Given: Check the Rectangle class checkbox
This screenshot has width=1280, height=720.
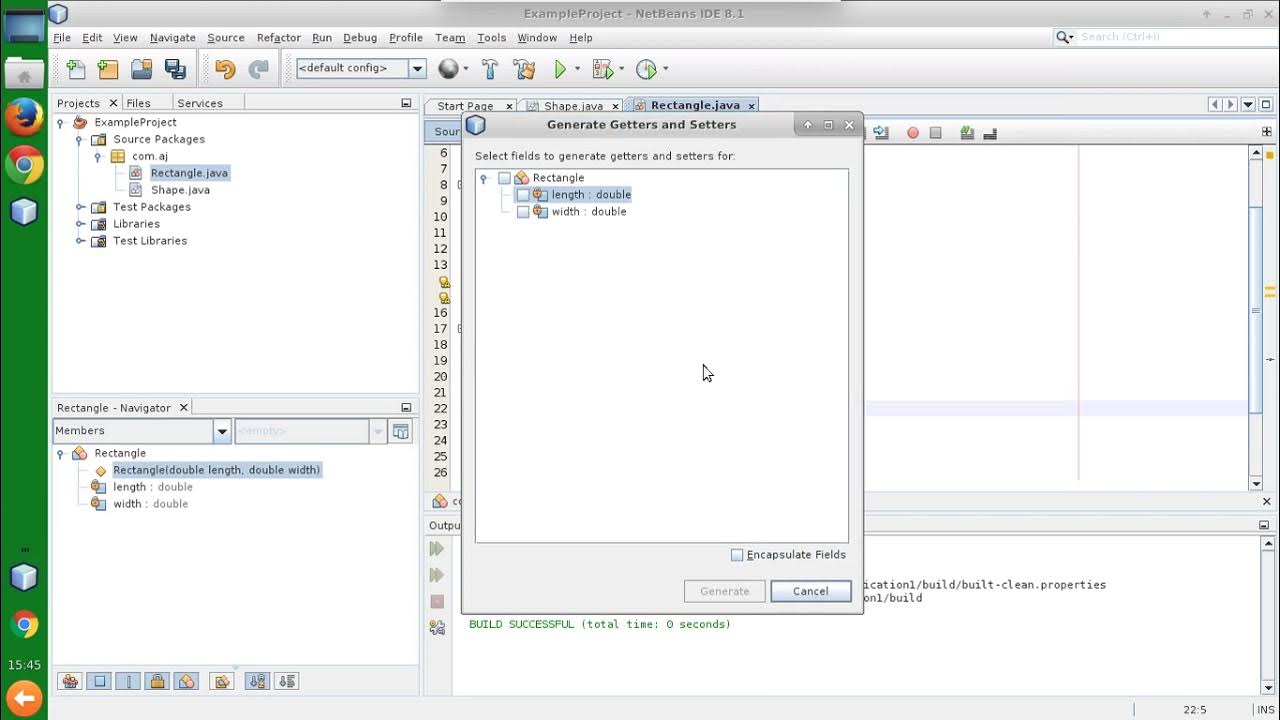Looking at the screenshot, I should [x=504, y=178].
